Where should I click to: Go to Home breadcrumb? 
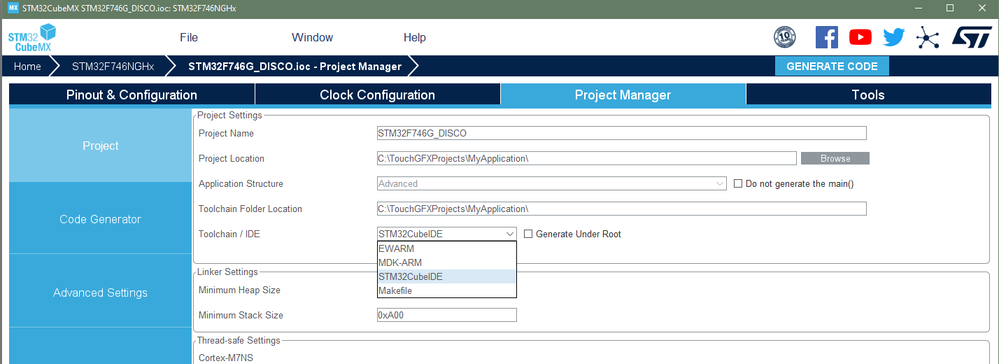coord(27,66)
